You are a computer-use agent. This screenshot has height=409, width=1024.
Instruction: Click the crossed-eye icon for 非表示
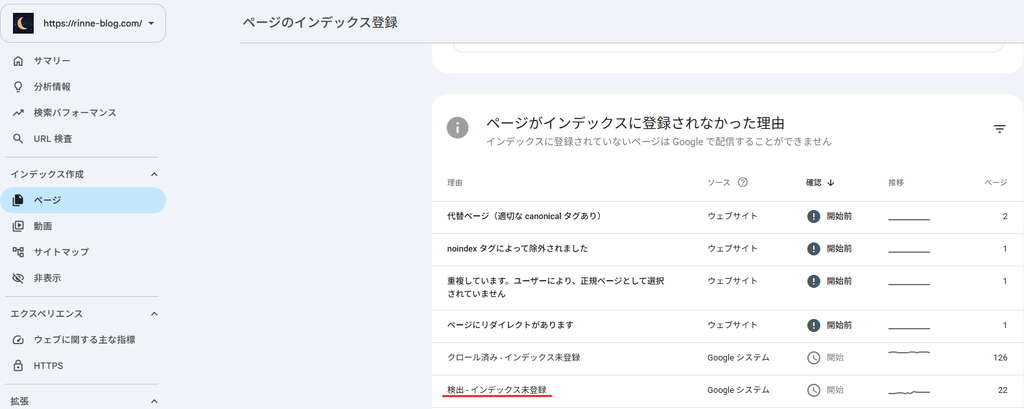pos(18,278)
